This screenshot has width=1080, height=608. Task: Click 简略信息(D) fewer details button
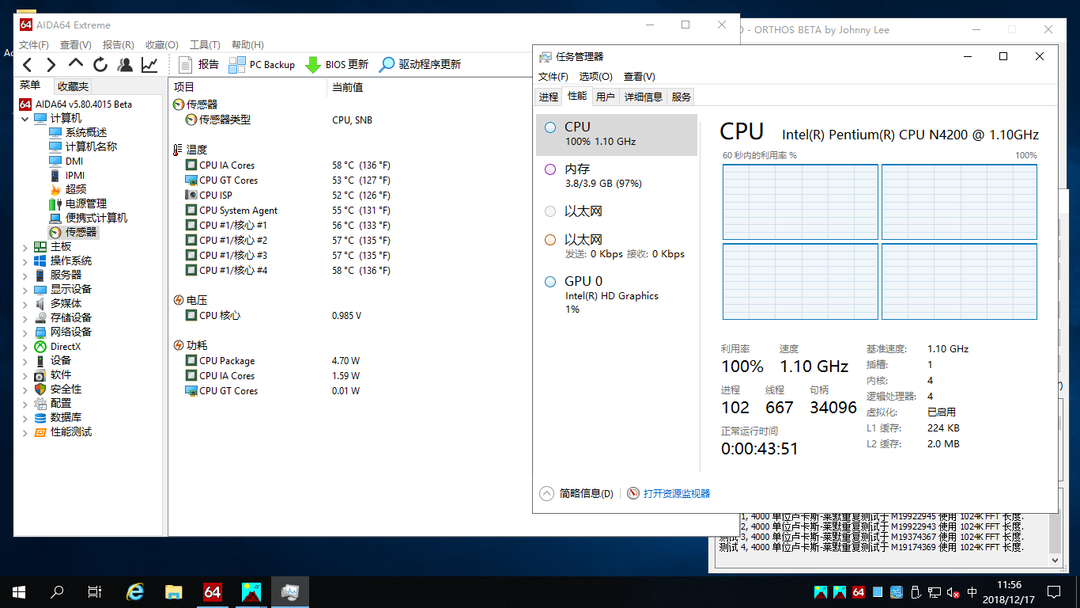coord(577,494)
